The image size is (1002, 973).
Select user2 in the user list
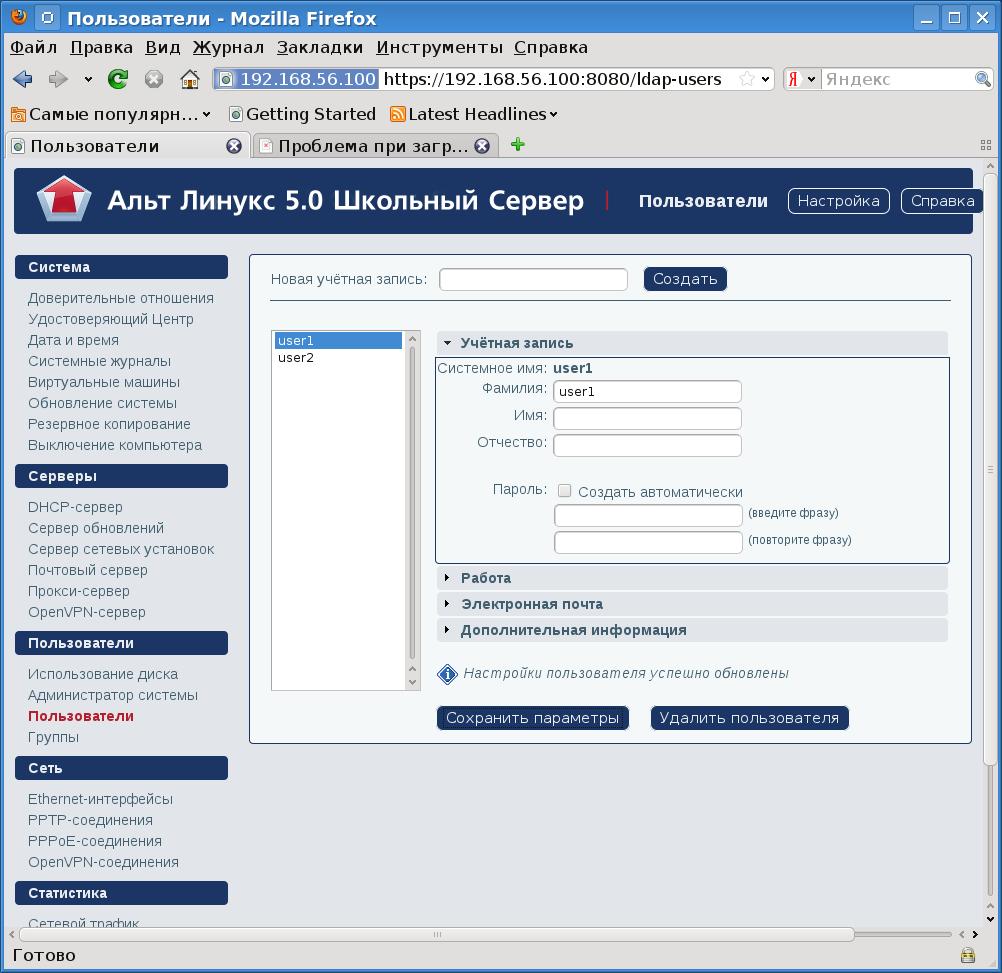click(x=296, y=358)
